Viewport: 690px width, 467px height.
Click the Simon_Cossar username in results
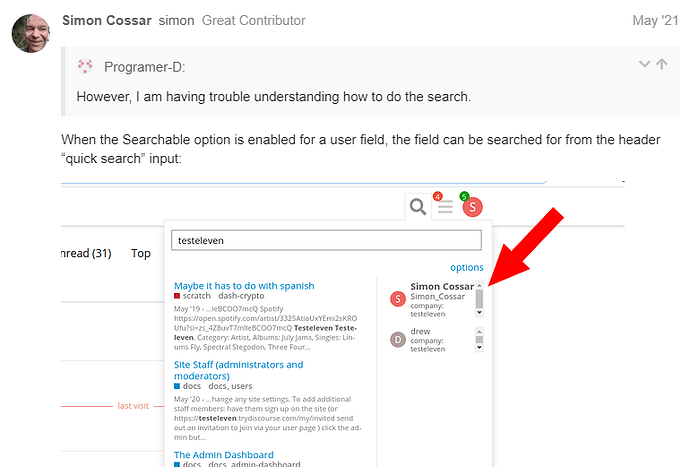(437, 297)
